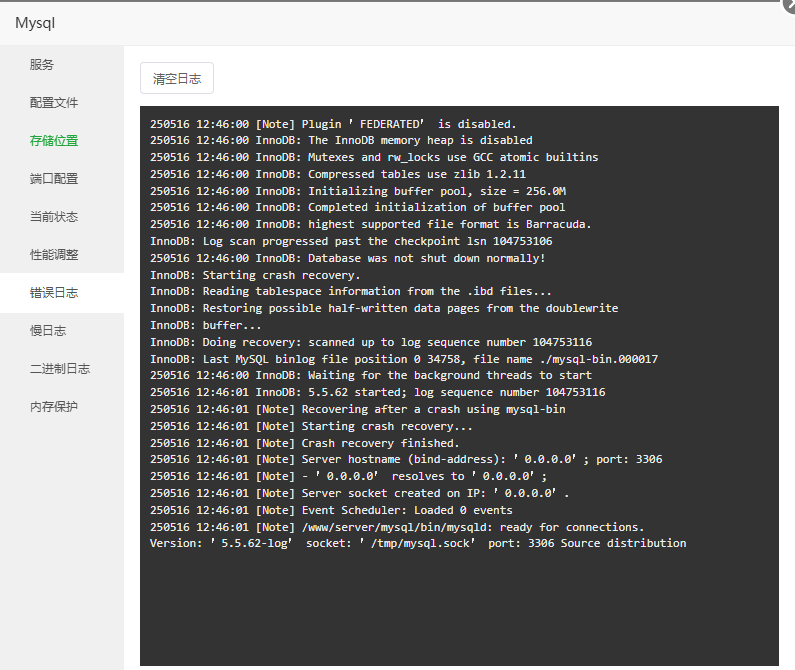
Task: Click the 清空日志 clear log button
Action: 177,78
